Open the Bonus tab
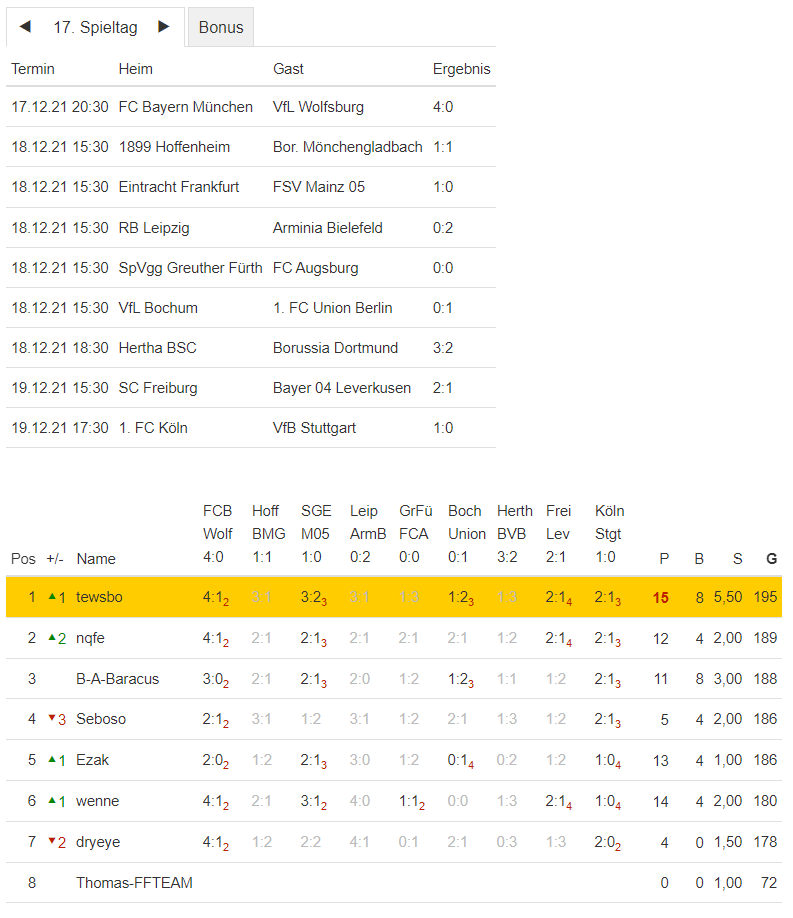Image resolution: width=793 pixels, height=918 pixels. pyautogui.click(x=221, y=28)
